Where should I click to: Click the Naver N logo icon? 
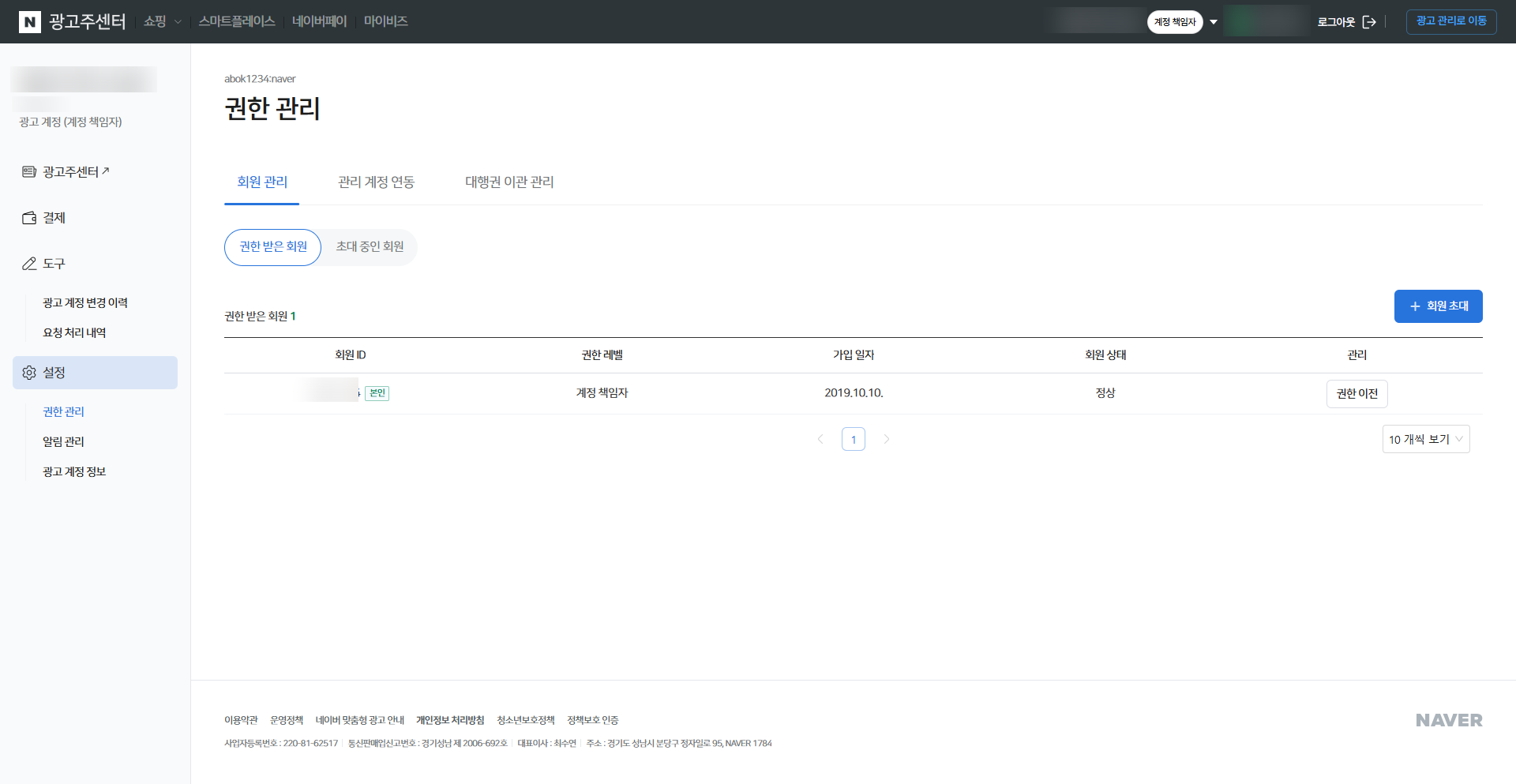29,22
